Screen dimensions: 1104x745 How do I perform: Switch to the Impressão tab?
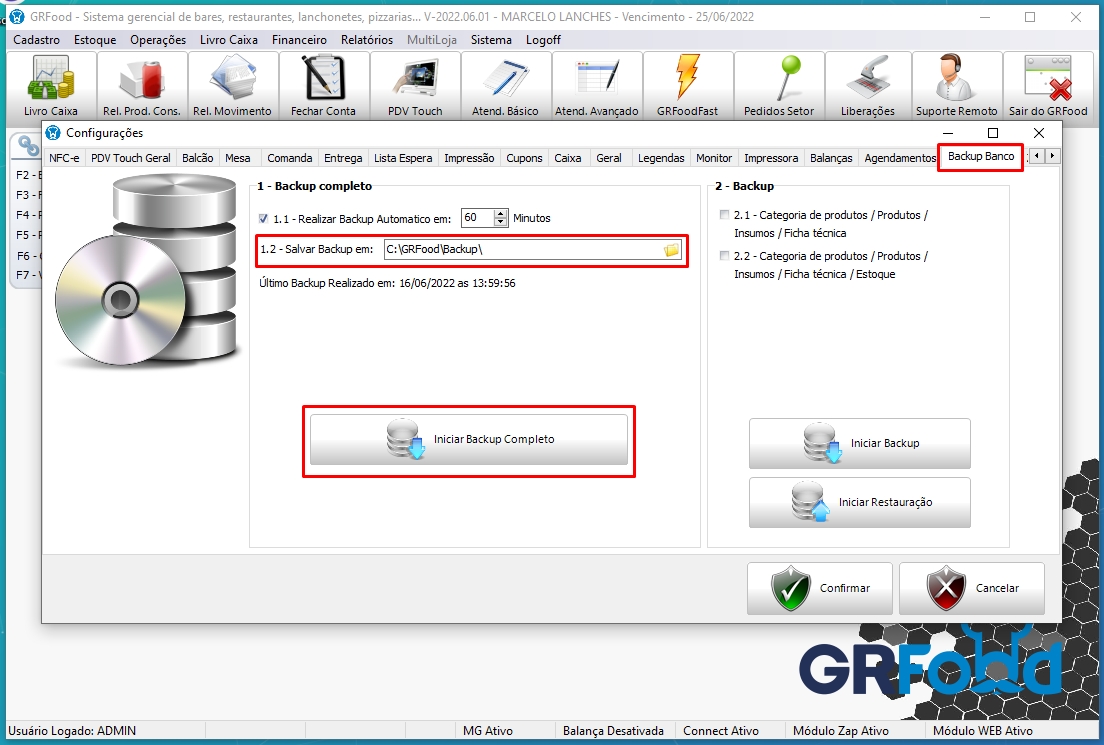pos(469,158)
